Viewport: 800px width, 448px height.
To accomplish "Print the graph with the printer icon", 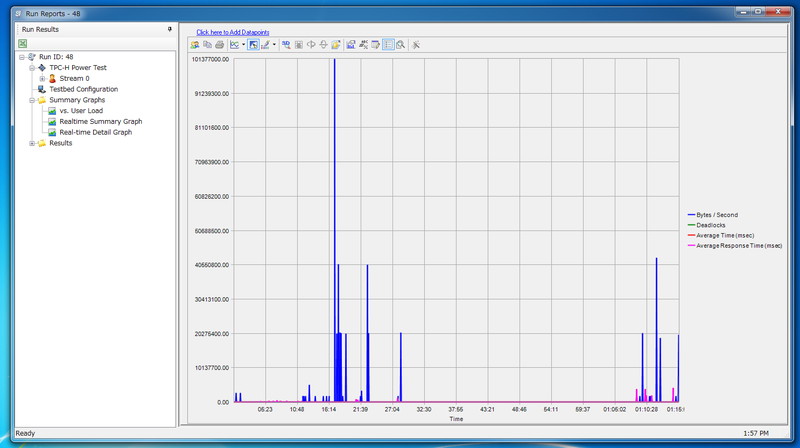I will 219,45.
